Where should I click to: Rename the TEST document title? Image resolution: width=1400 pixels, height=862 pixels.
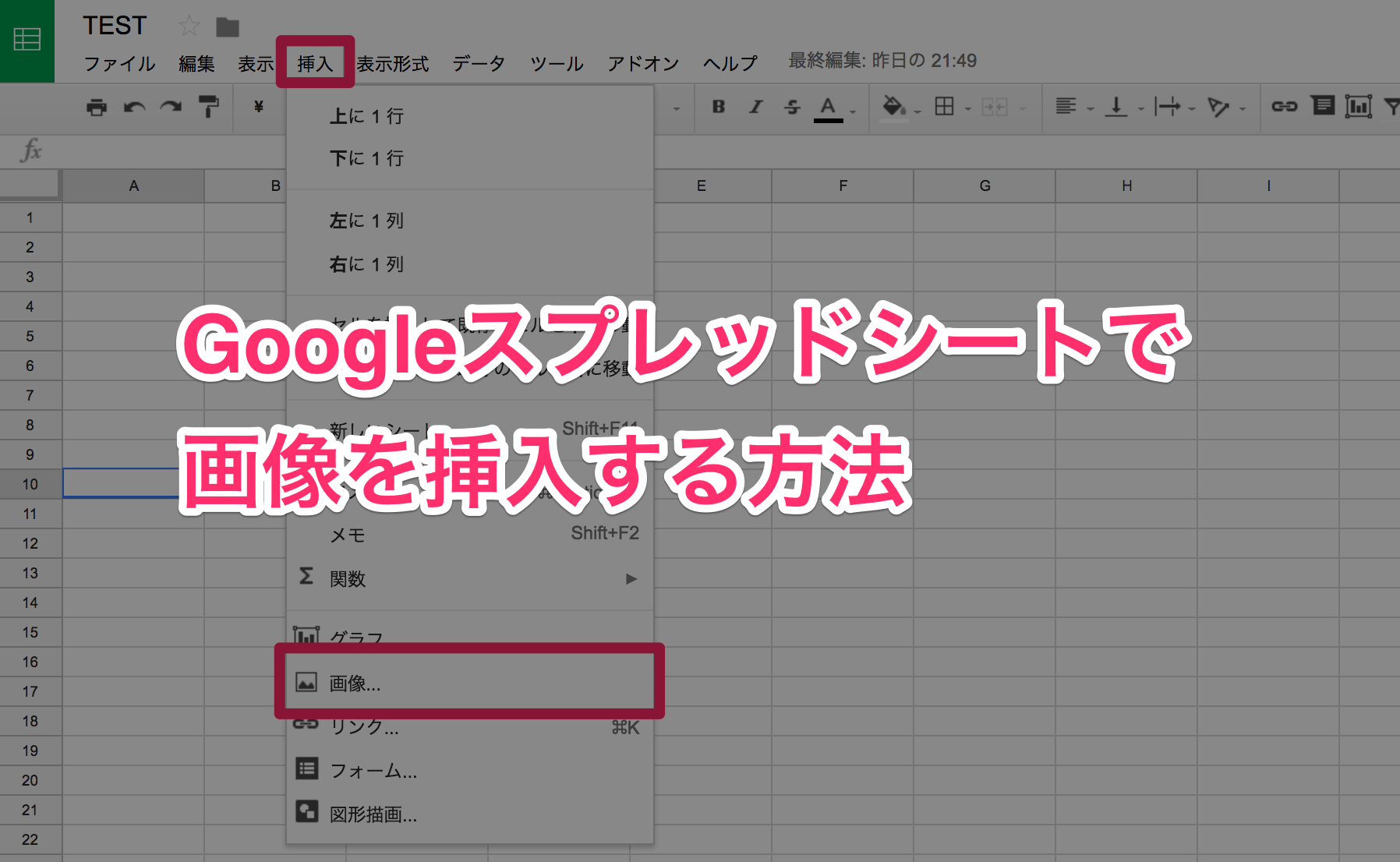[115, 26]
